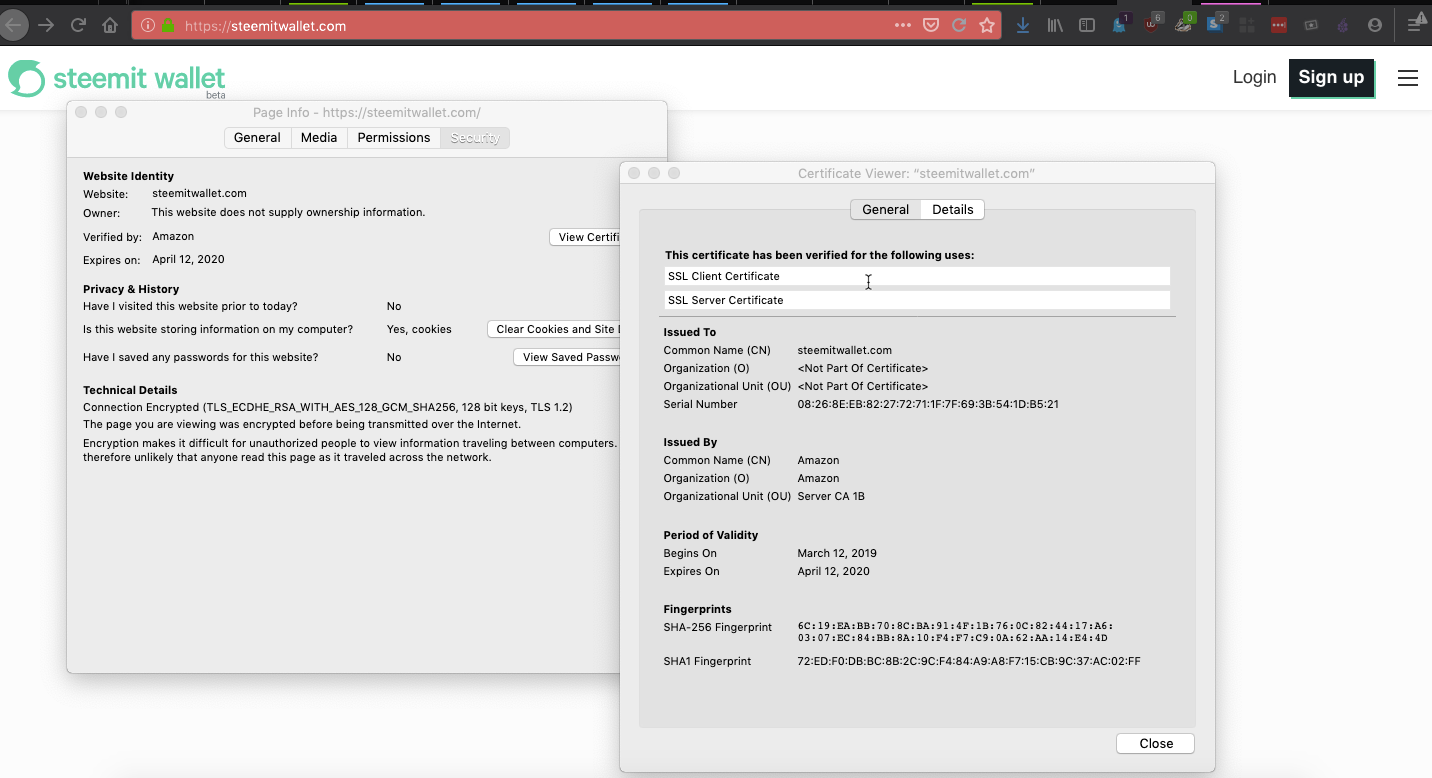Click the Login link
Screen dimensions: 1432x778
[x=1254, y=77]
